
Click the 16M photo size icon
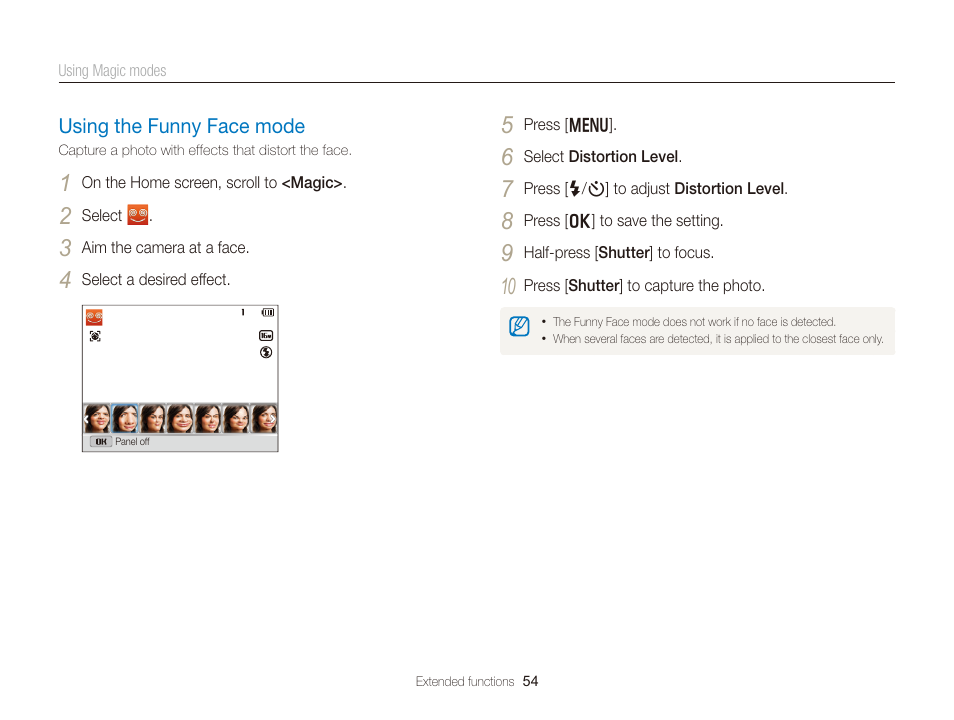coord(266,335)
